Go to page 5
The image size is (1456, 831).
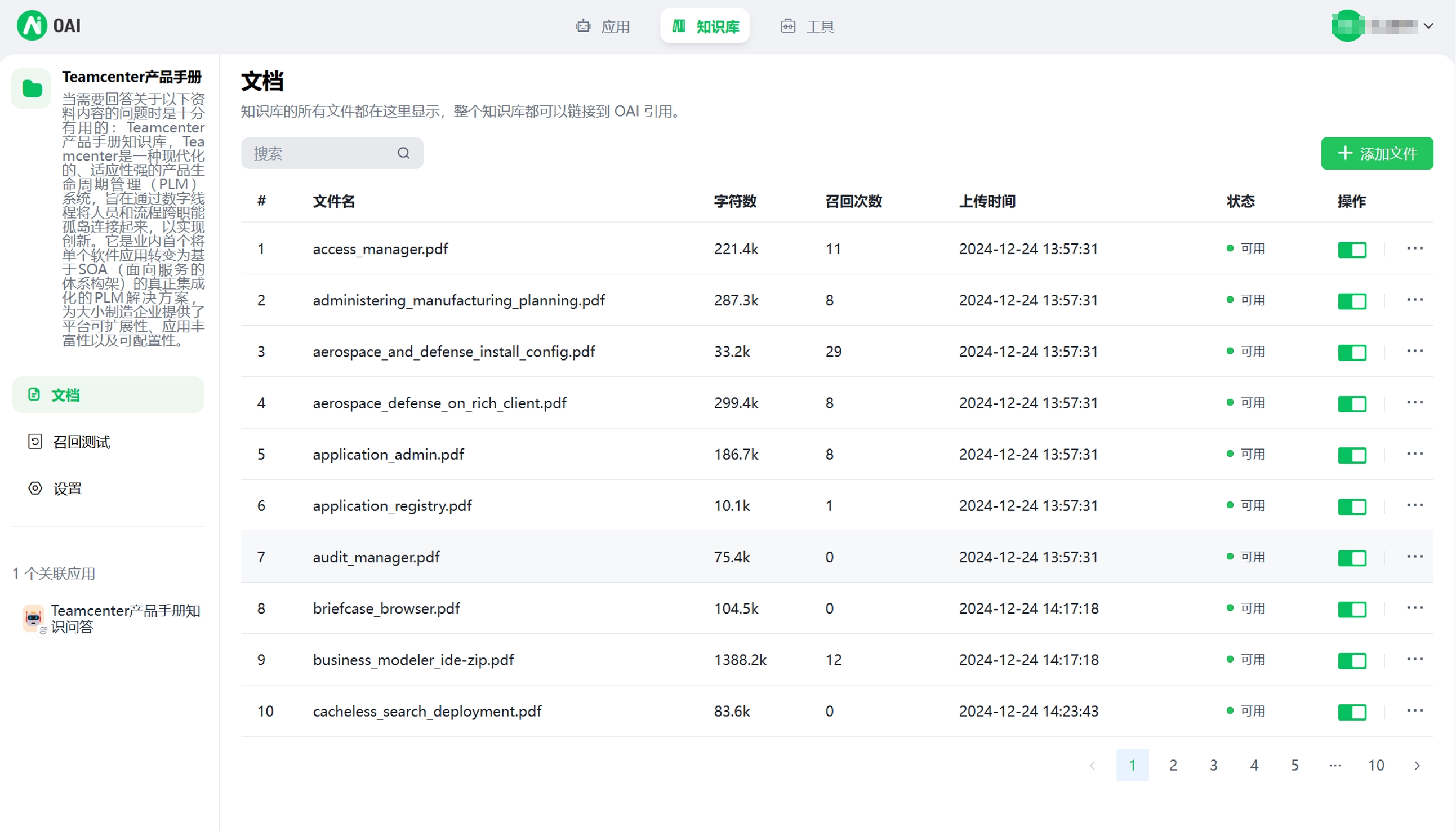click(1294, 765)
